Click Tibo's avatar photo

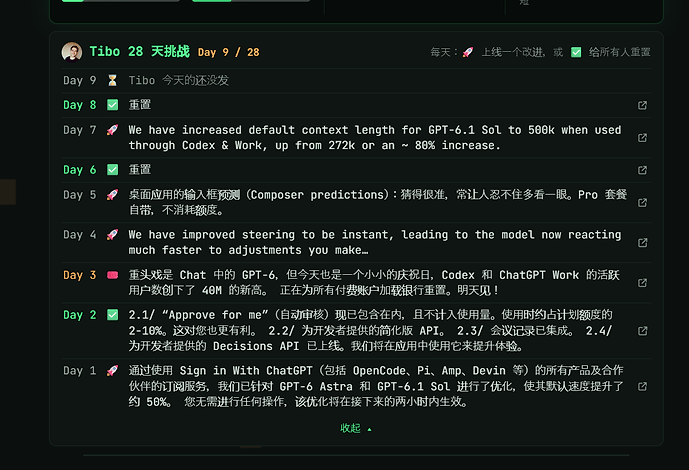(x=72, y=52)
